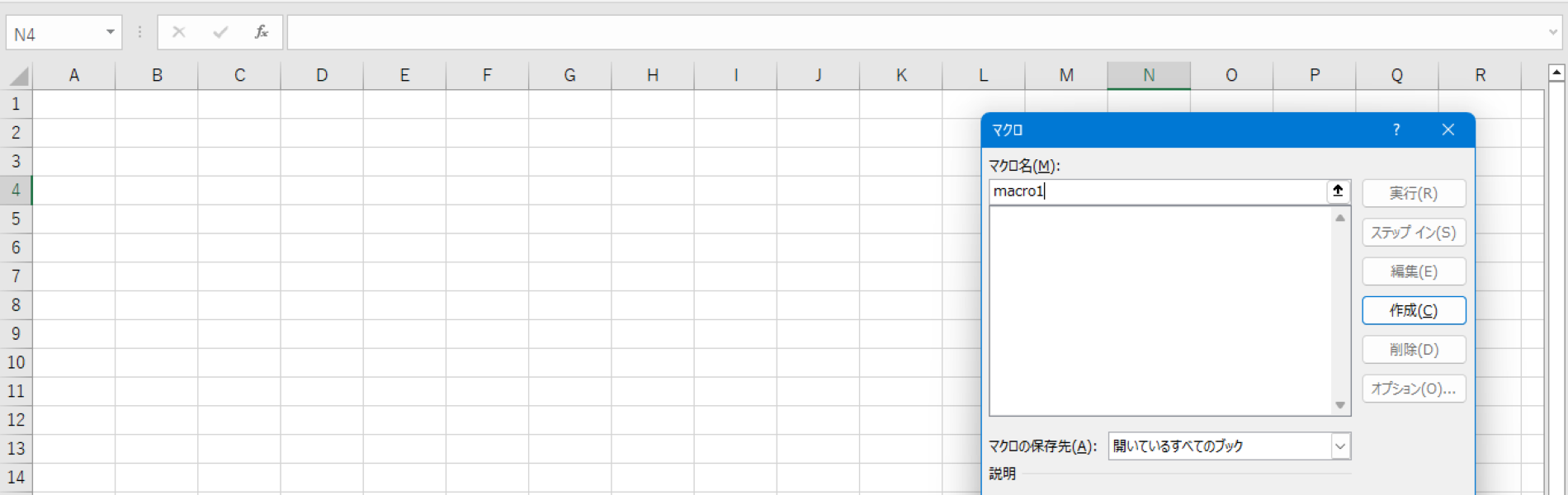
Task: Open the Name Box dropdown arrow
Action: tap(110, 32)
